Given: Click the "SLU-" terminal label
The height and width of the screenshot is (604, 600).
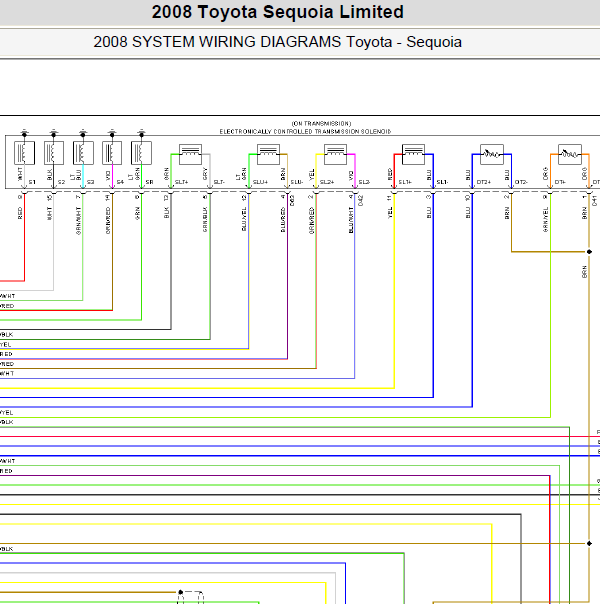Looking at the screenshot, I should click(x=297, y=182).
